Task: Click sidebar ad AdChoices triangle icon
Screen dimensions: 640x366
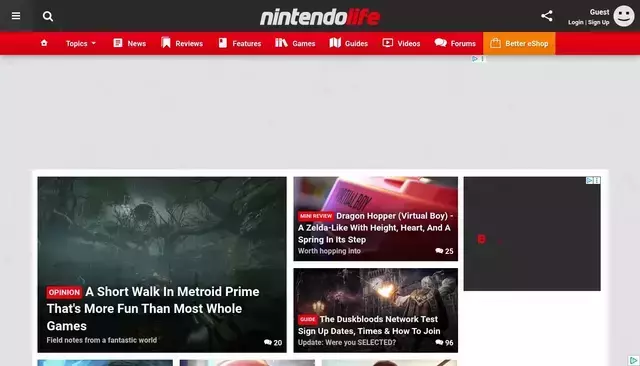Action: [x=589, y=180]
